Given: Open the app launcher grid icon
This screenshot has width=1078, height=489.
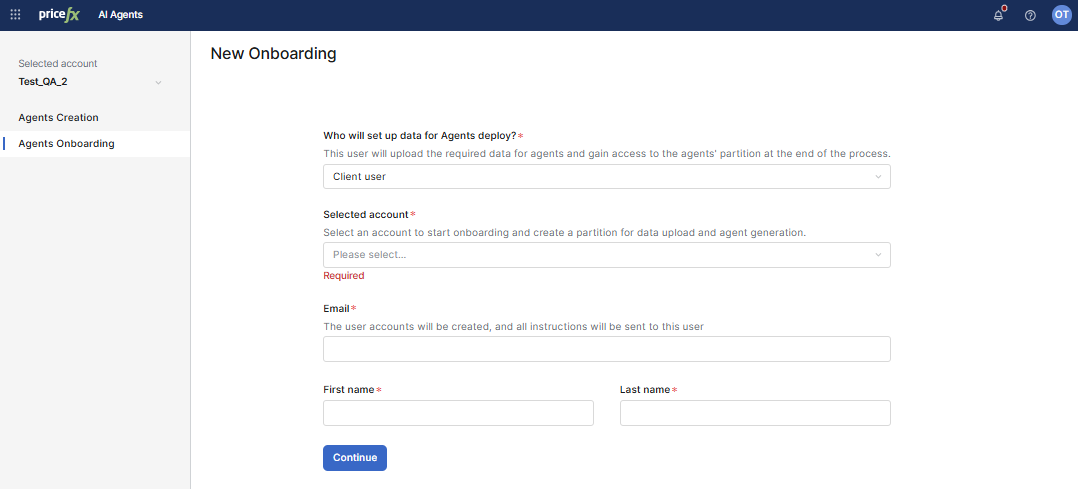Looking at the screenshot, I should coord(15,15).
